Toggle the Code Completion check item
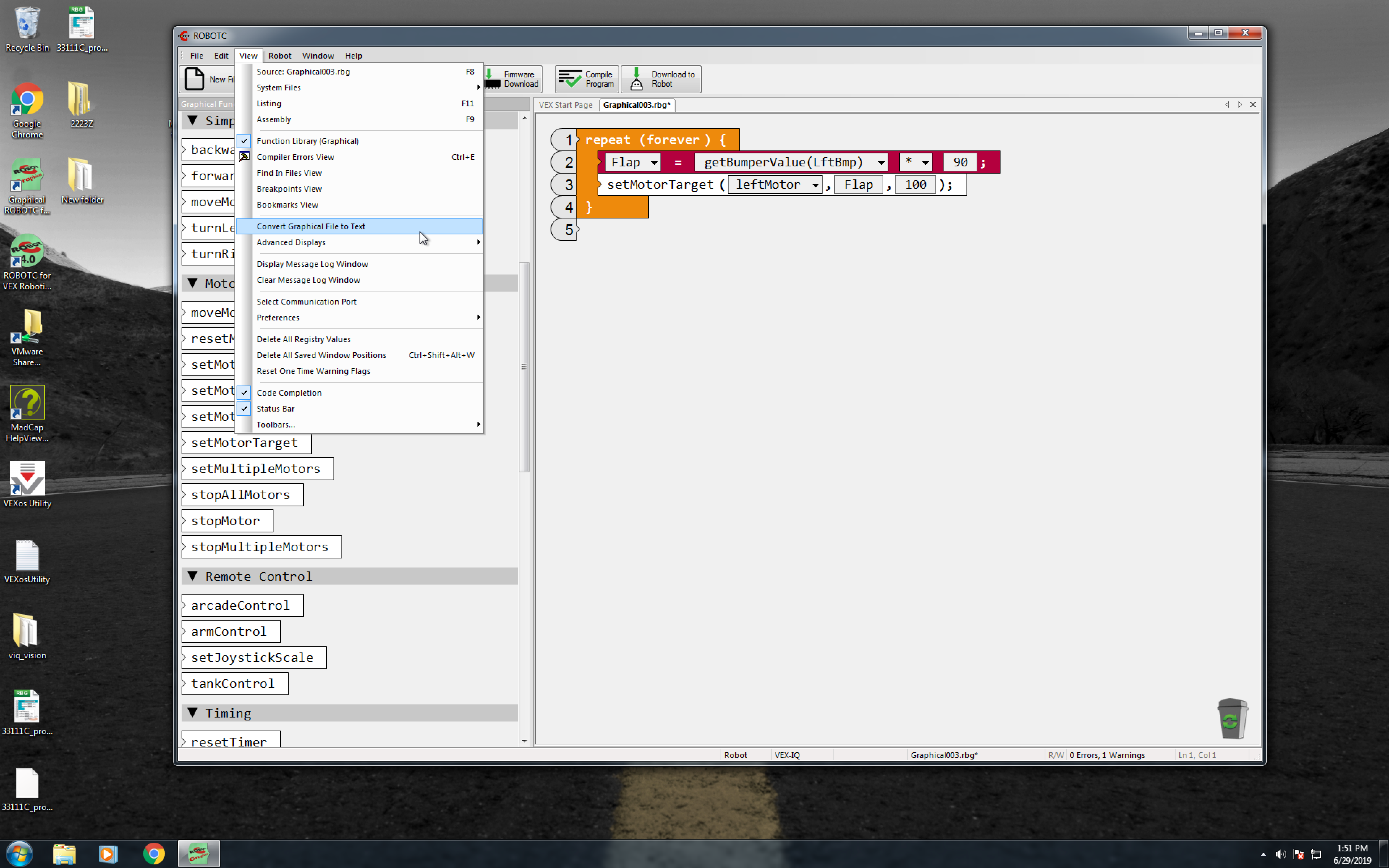The width and height of the screenshot is (1389, 868). [x=359, y=393]
